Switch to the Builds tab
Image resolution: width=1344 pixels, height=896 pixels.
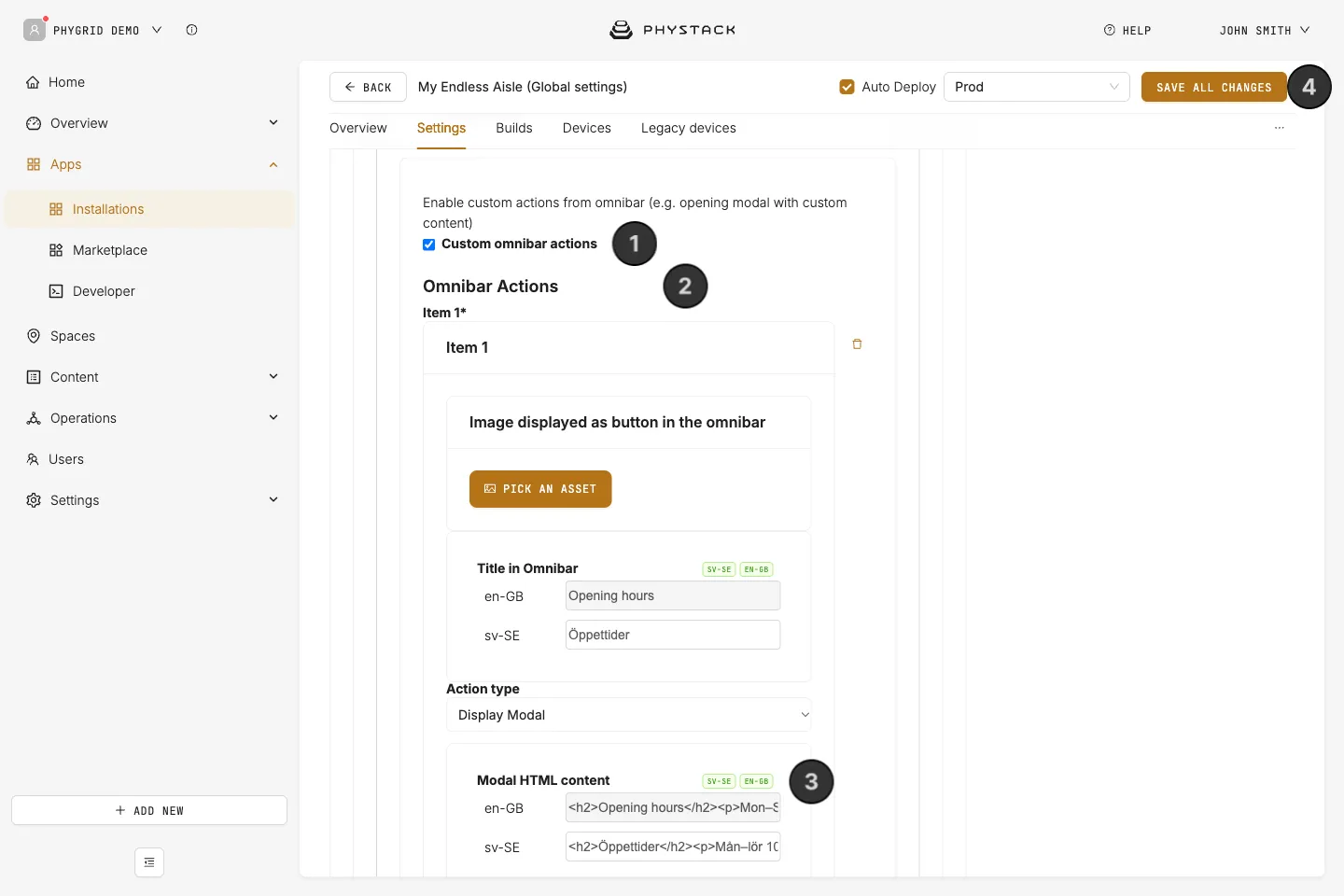click(x=514, y=128)
